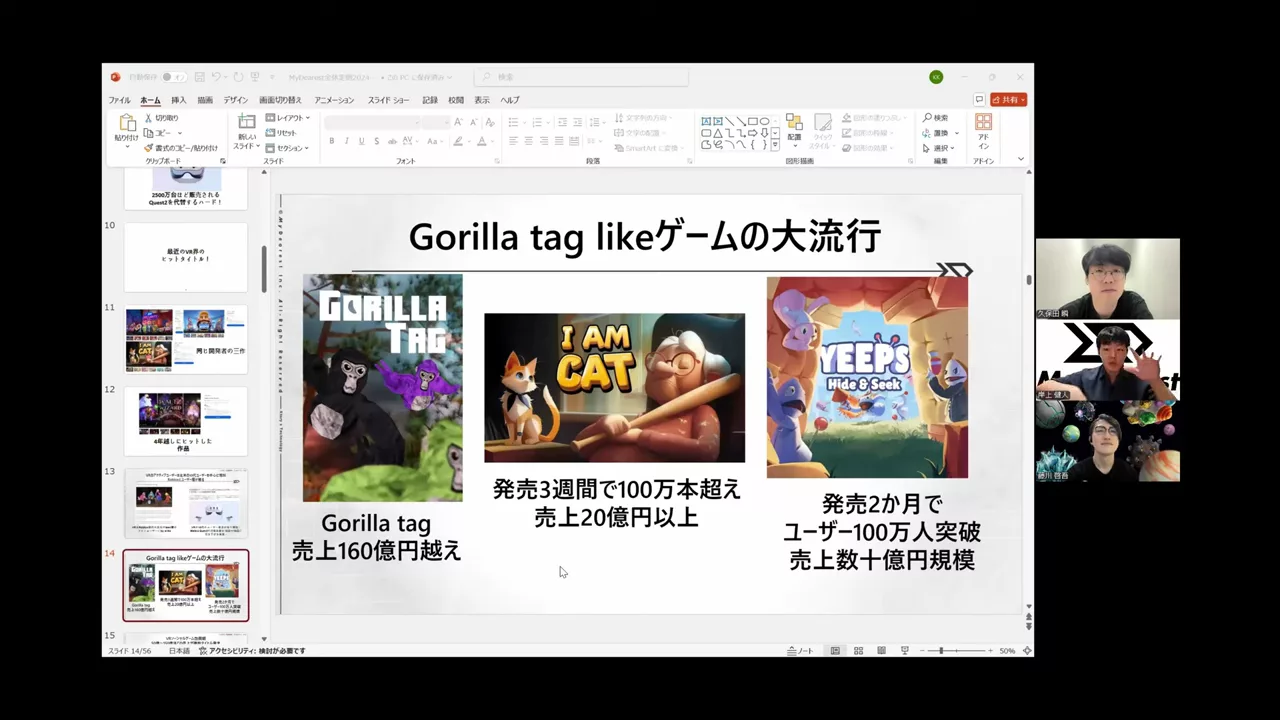Open the File (ファイル) menu
This screenshot has height=720, width=1280.
coord(119,100)
